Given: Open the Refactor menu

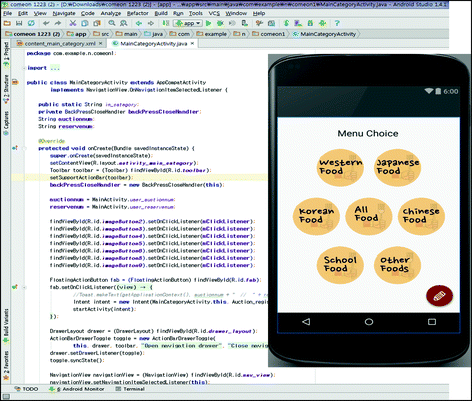Looking at the screenshot, I should [x=137, y=13].
